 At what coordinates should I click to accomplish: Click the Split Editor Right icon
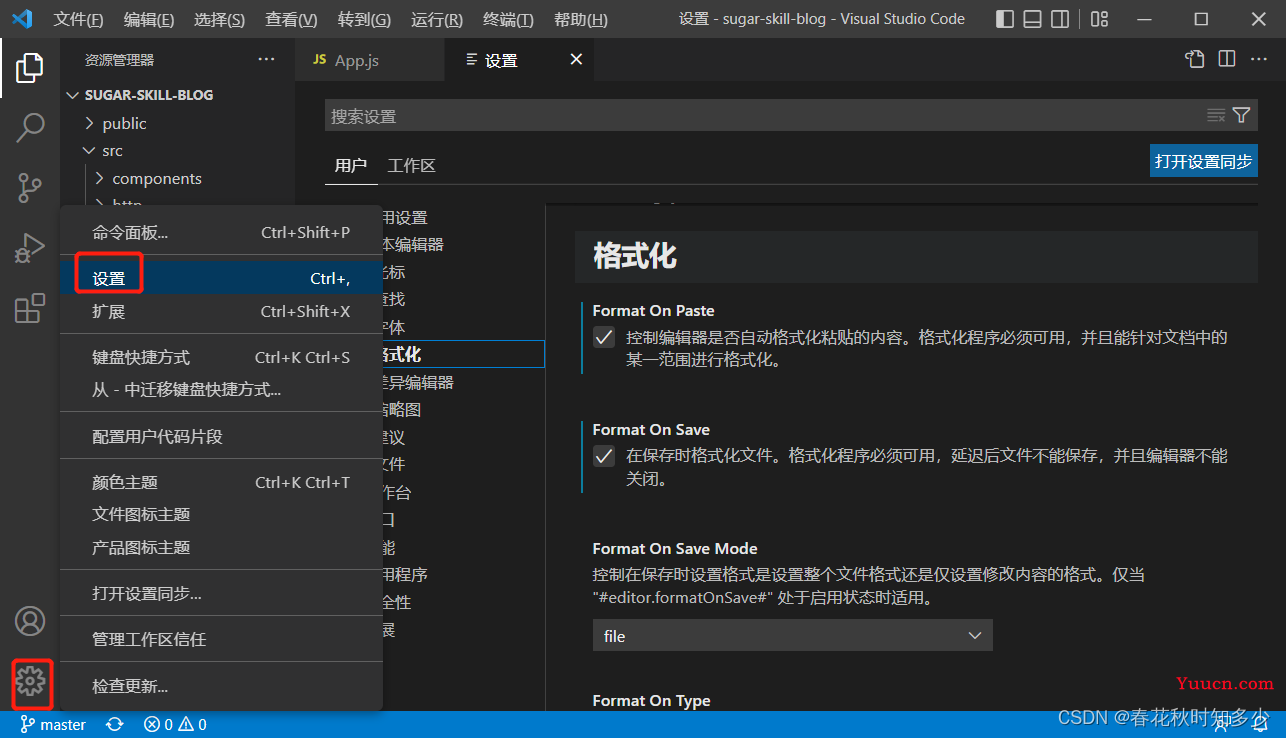[x=1227, y=60]
